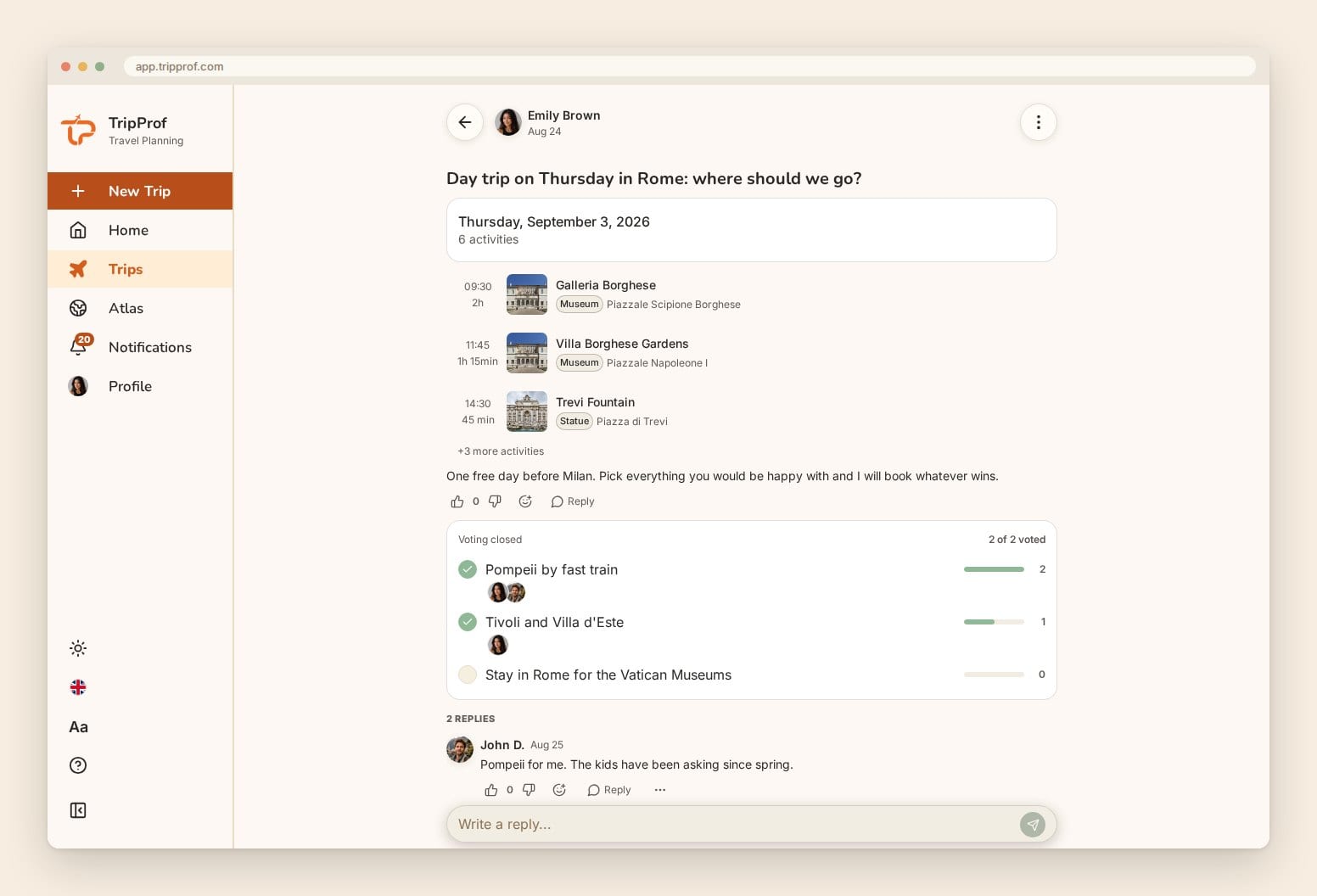This screenshot has width=1317, height=896.
Task: Toggle the light theme sun icon
Action: pyautogui.click(x=78, y=648)
